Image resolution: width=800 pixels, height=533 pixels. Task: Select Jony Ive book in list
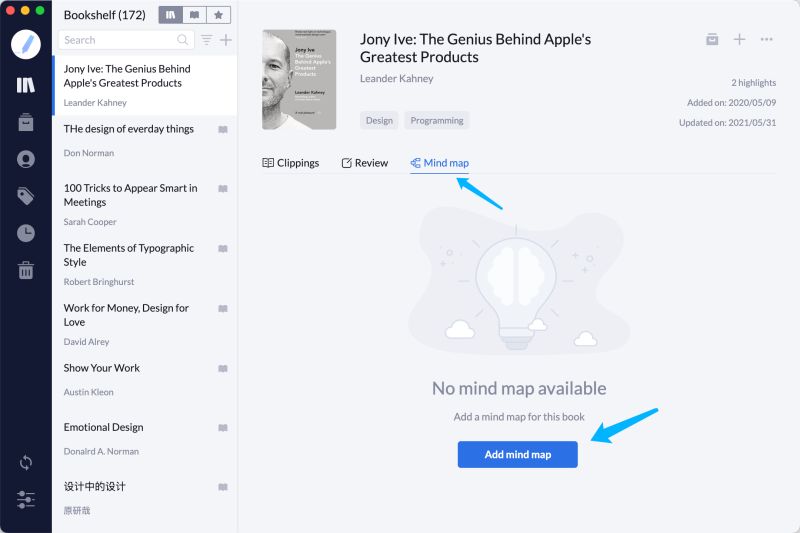(x=145, y=85)
